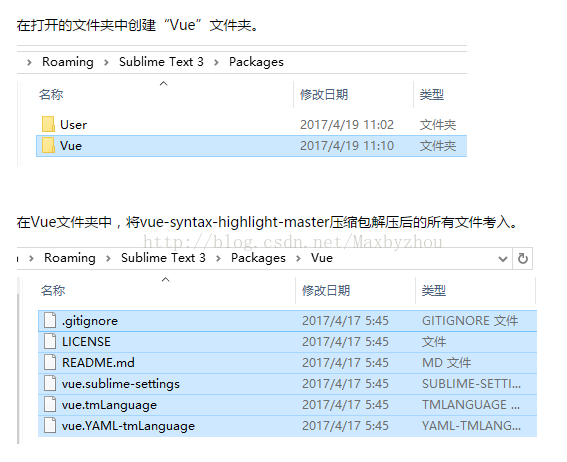Click the README.md file icon
This screenshot has width=567, height=462.
tap(50, 362)
